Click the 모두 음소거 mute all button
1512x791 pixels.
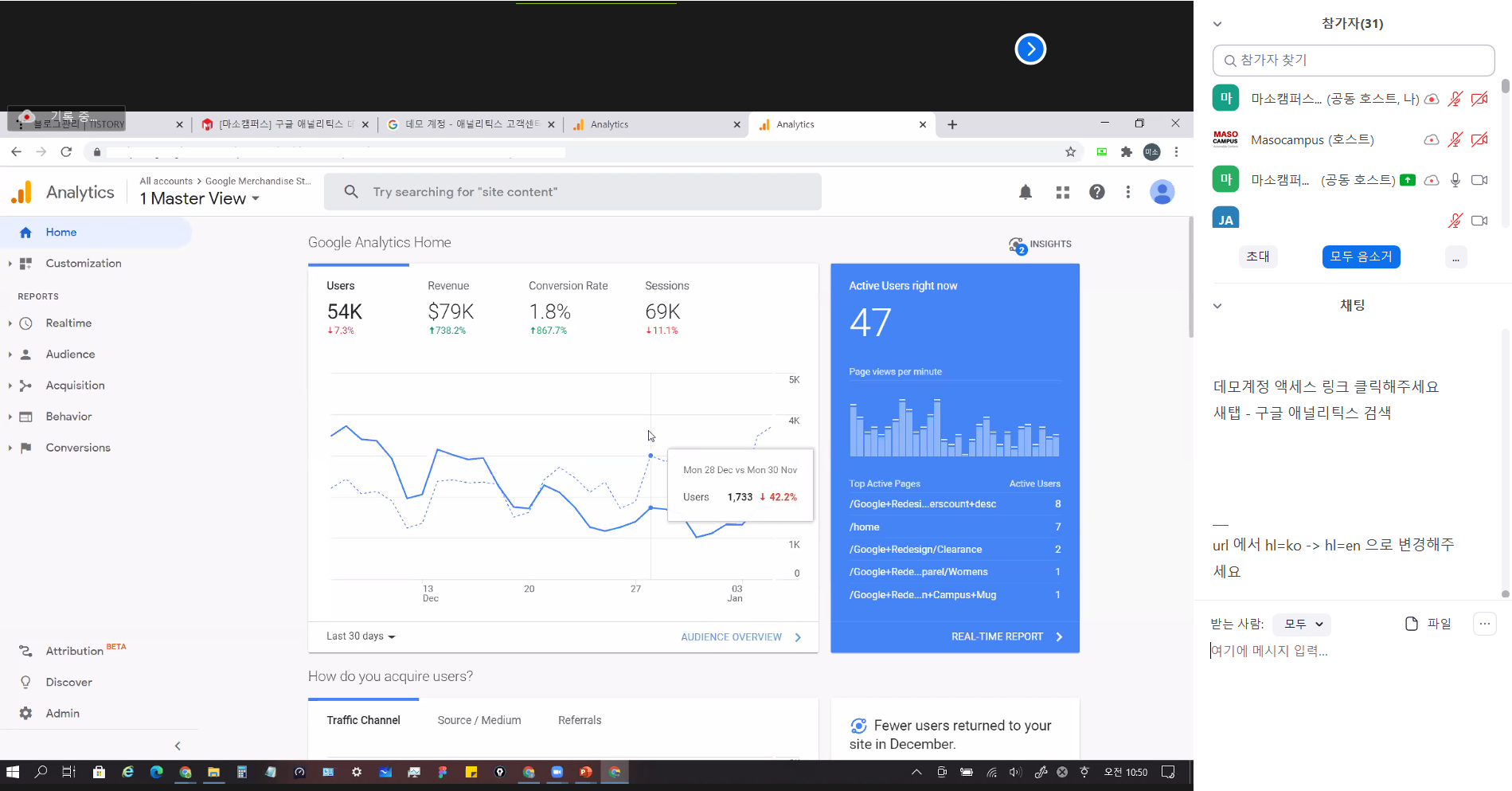(x=1361, y=256)
